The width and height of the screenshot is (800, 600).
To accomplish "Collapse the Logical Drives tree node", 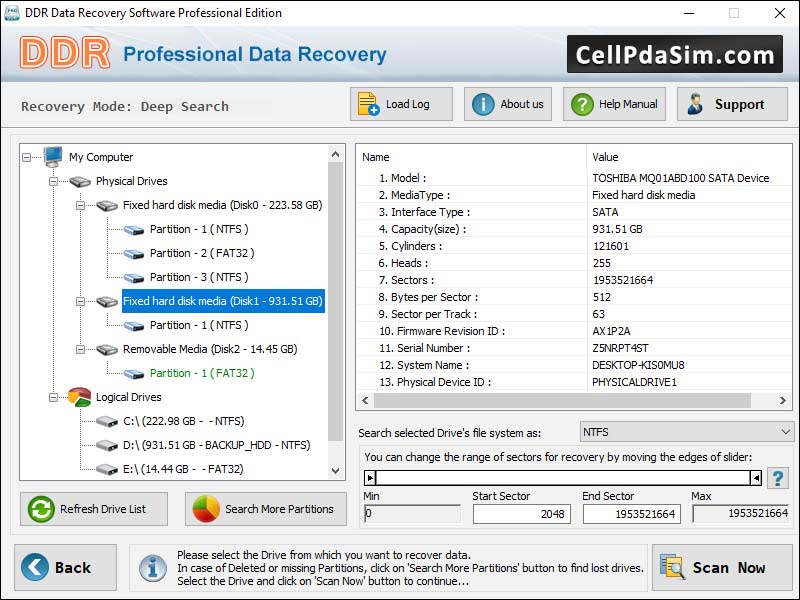I will point(53,397).
